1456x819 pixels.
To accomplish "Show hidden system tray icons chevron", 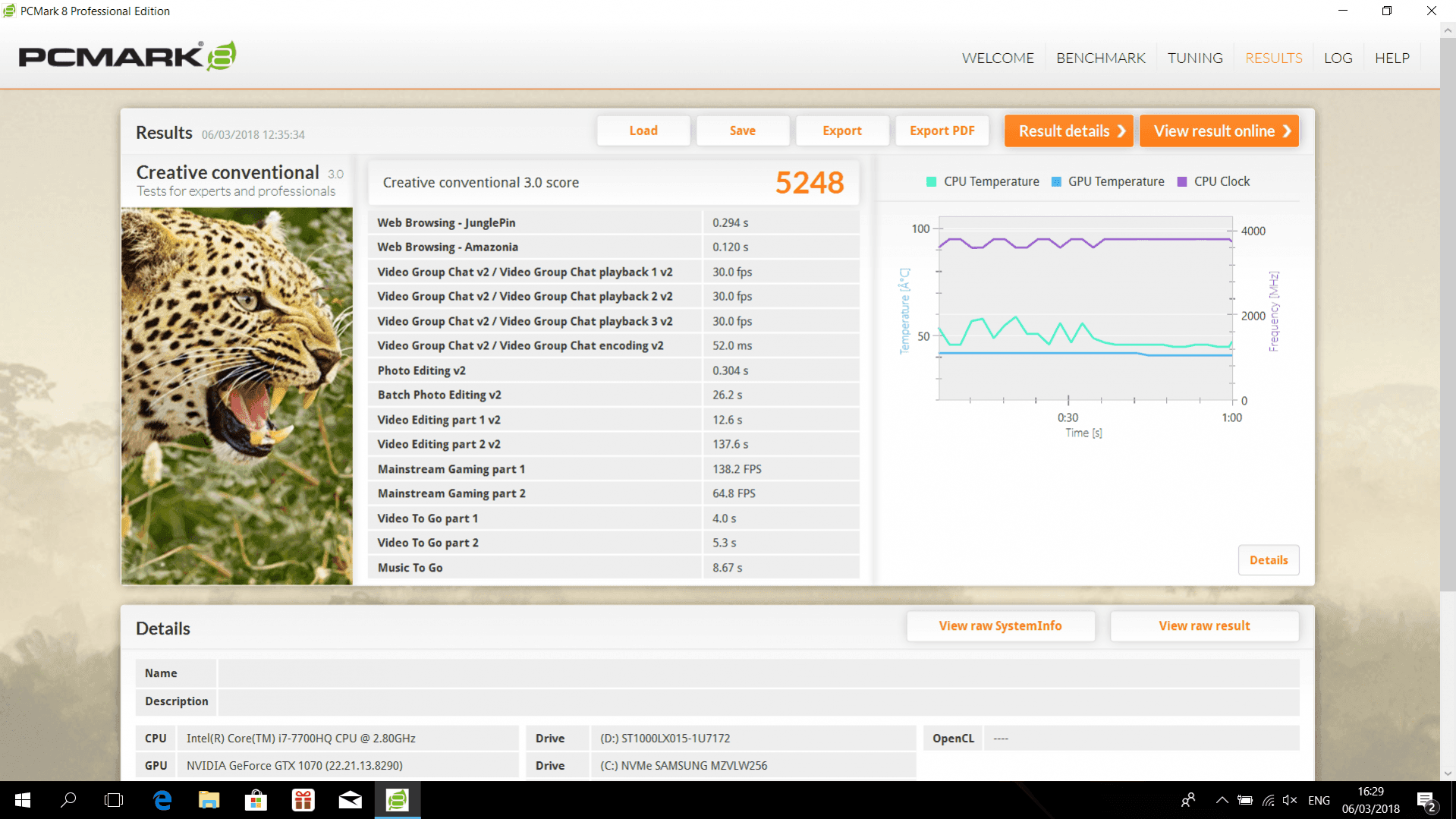I will 1222,800.
